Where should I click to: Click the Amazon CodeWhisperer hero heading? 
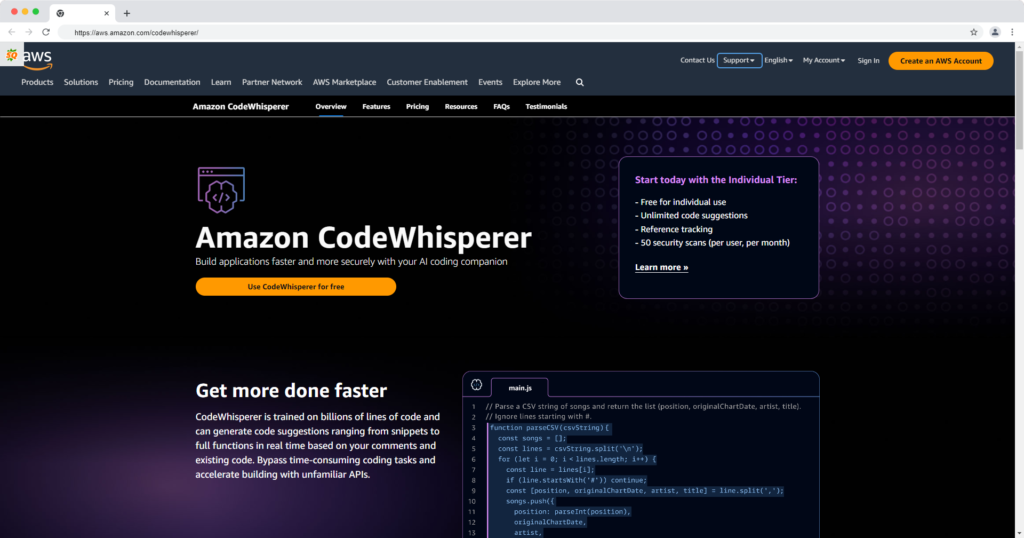(363, 238)
